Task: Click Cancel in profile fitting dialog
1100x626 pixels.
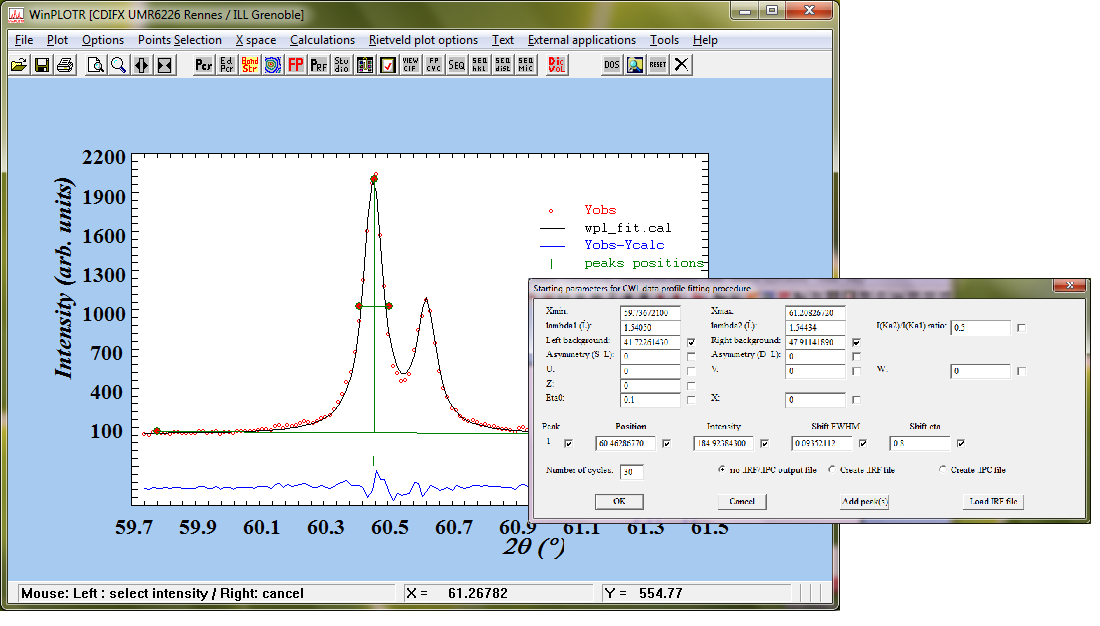Action: click(x=742, y=501)
